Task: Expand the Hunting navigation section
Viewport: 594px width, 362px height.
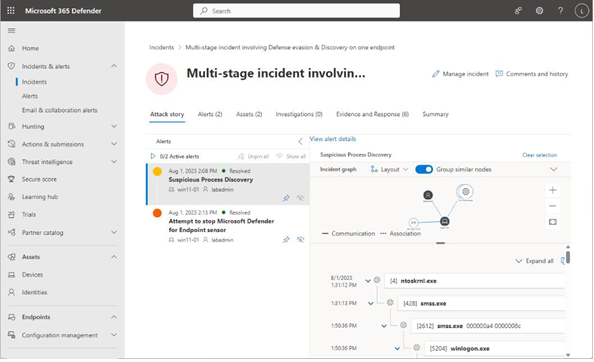Action: tap(114, 126)
